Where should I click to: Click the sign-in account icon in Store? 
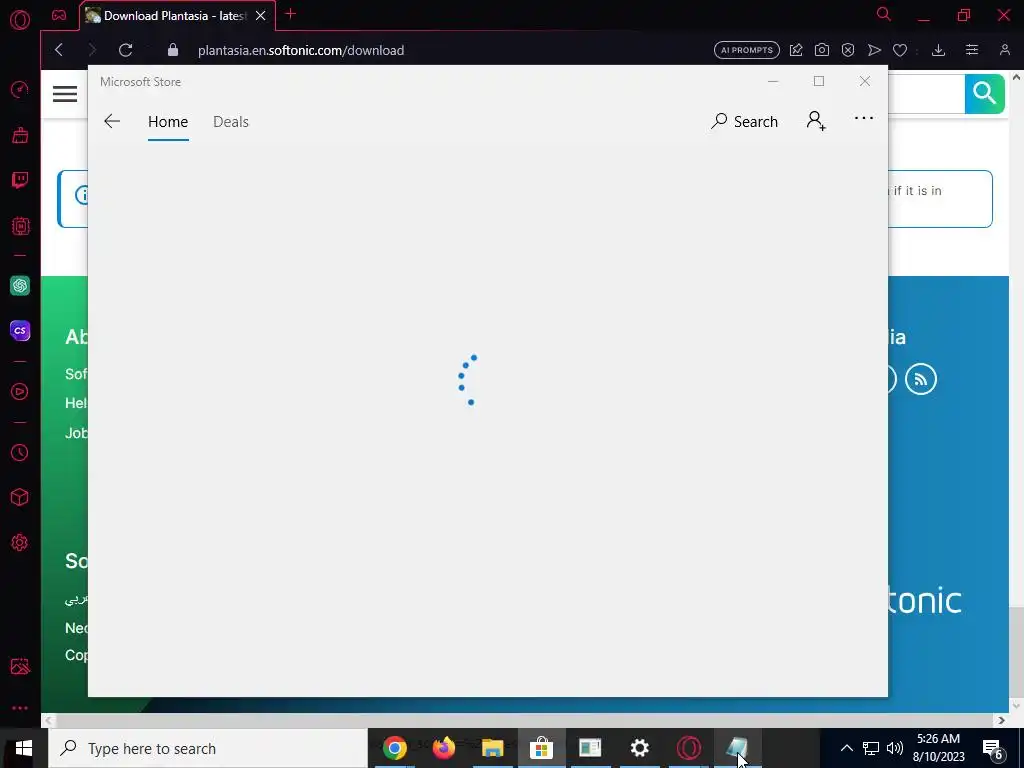coord(816,121)
